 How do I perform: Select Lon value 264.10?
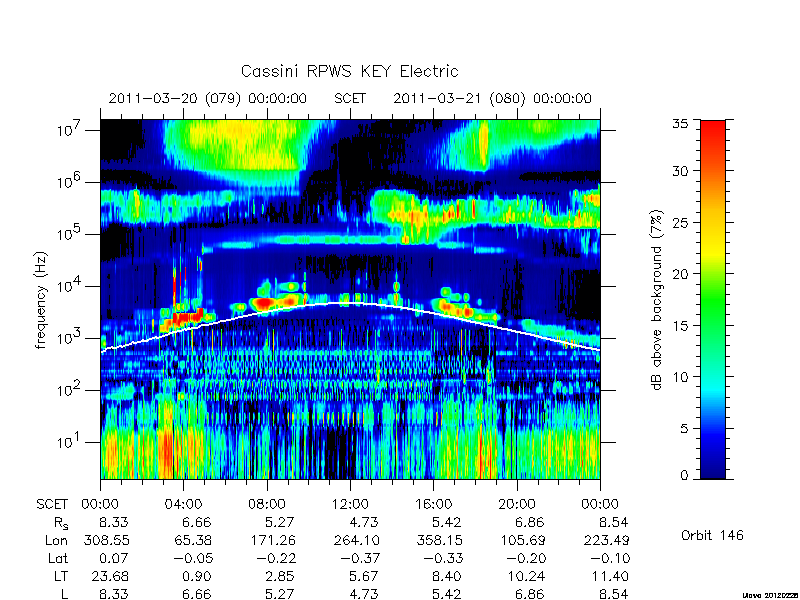358,540
